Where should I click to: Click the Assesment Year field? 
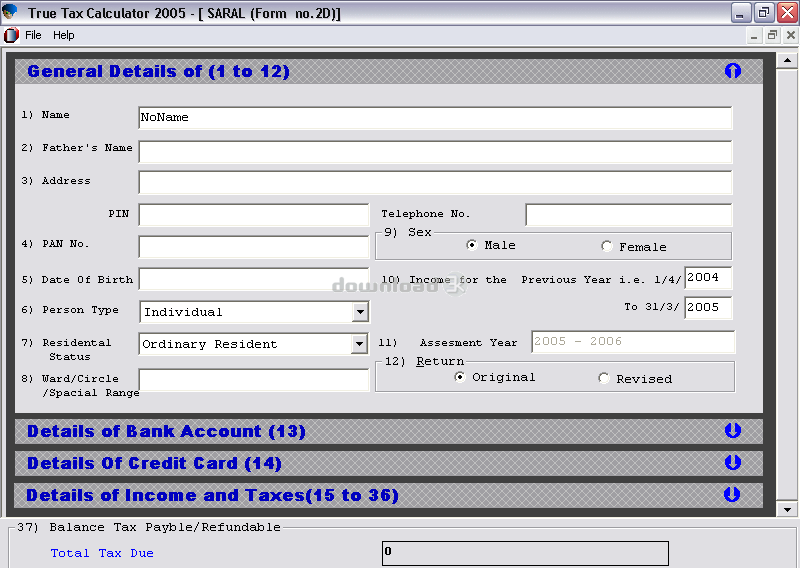point(633,341)
